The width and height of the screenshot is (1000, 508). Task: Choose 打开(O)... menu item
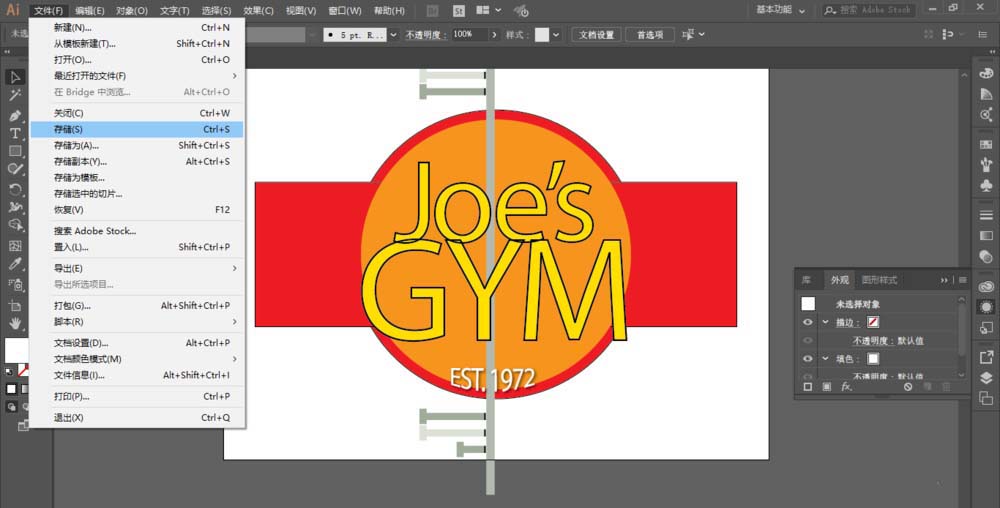pyautogui.click(x=137, y=59)
